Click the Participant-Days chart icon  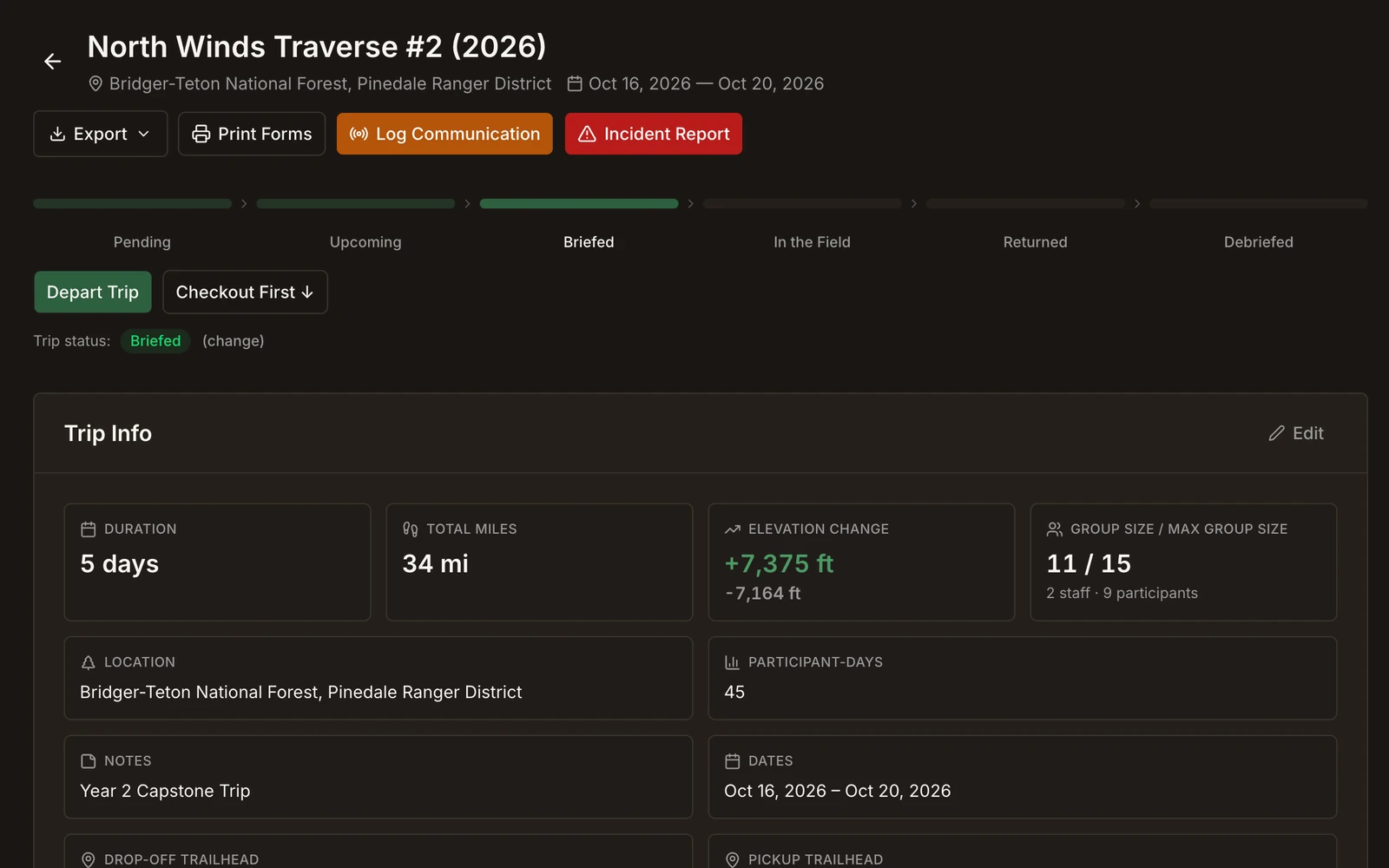pos(733,662)
